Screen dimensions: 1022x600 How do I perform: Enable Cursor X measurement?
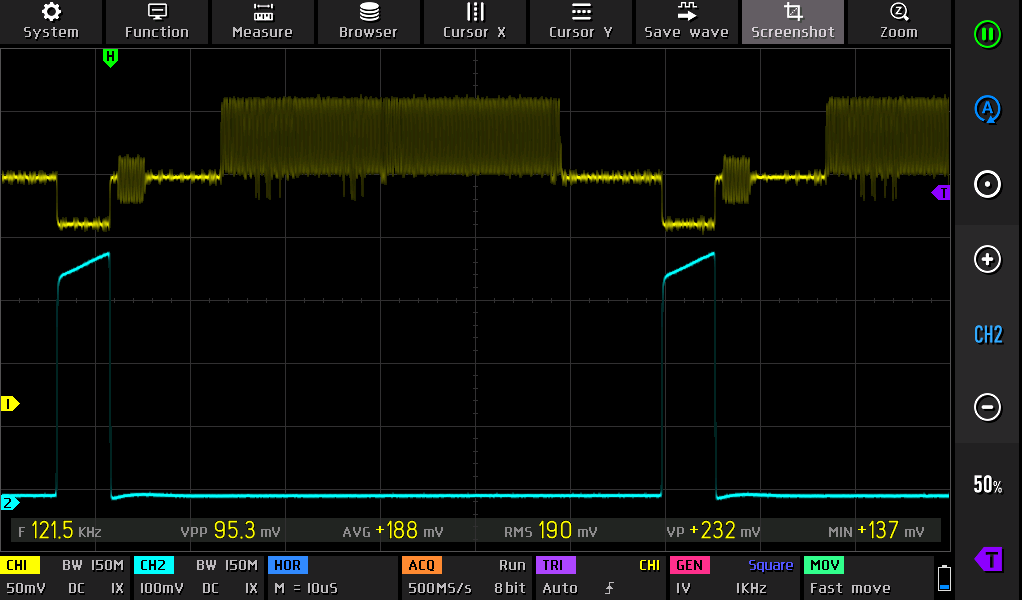pos(474,21)
